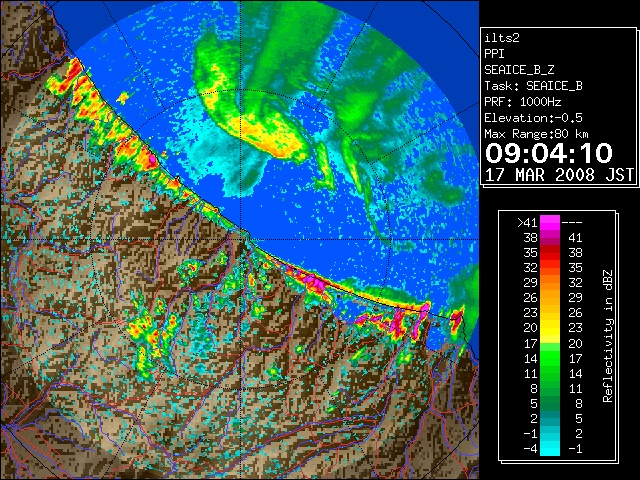Click the 'PPI' scan type text
The height and width of the screenshot is (480, 640).
coord(494,54)
